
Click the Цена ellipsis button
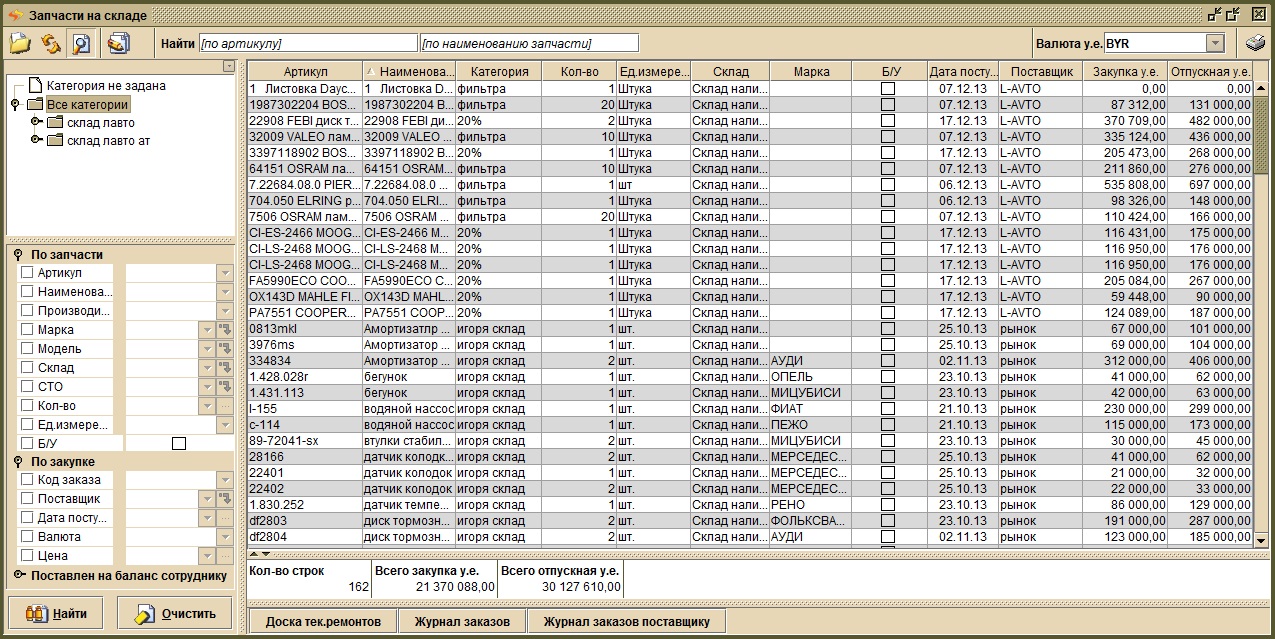225,555
